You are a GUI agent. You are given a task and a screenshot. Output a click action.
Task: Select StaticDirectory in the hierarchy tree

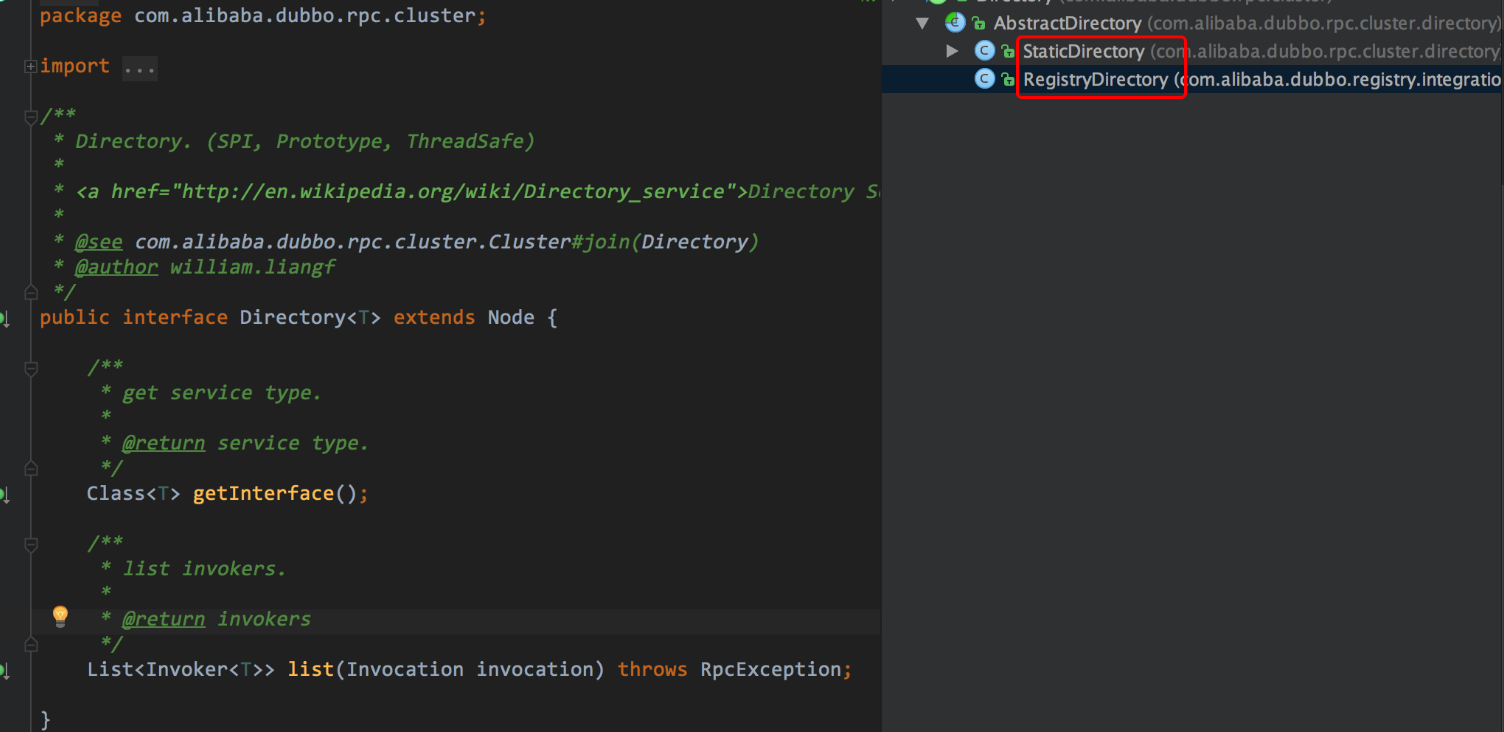(x=1083, y=51)
